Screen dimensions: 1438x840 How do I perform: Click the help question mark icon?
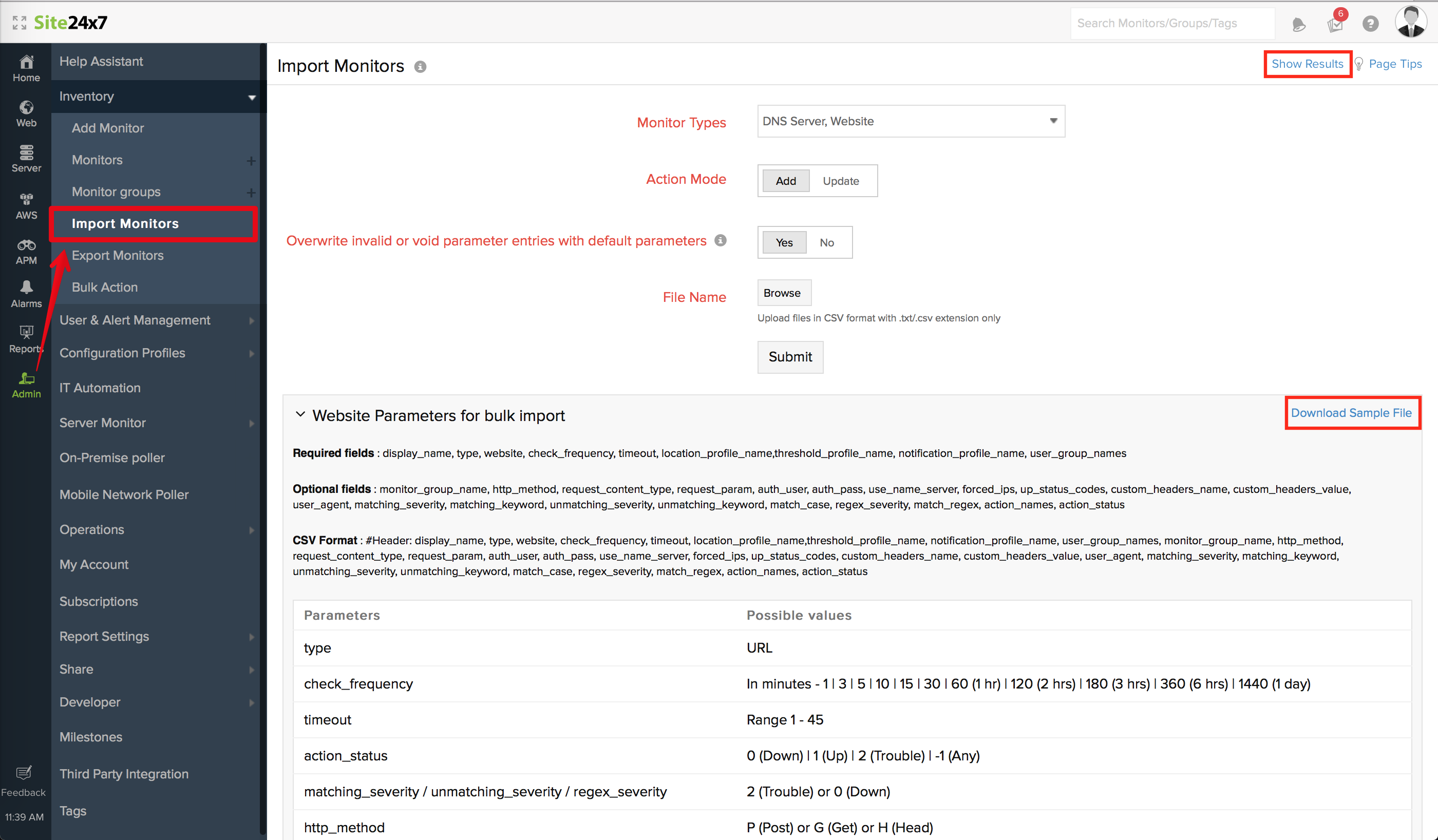point(1370,24)
